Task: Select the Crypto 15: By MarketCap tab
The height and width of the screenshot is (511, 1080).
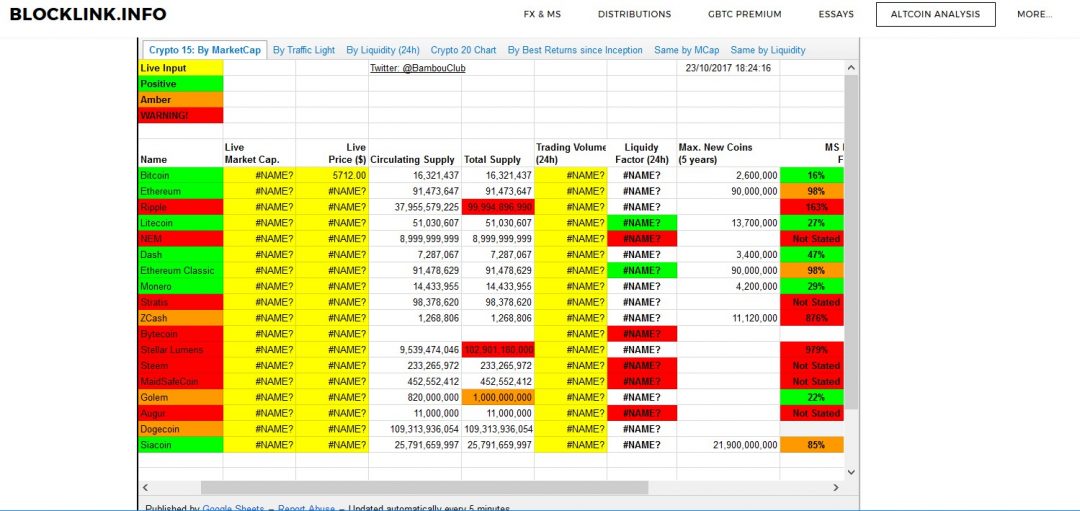Action: (205, 50)
